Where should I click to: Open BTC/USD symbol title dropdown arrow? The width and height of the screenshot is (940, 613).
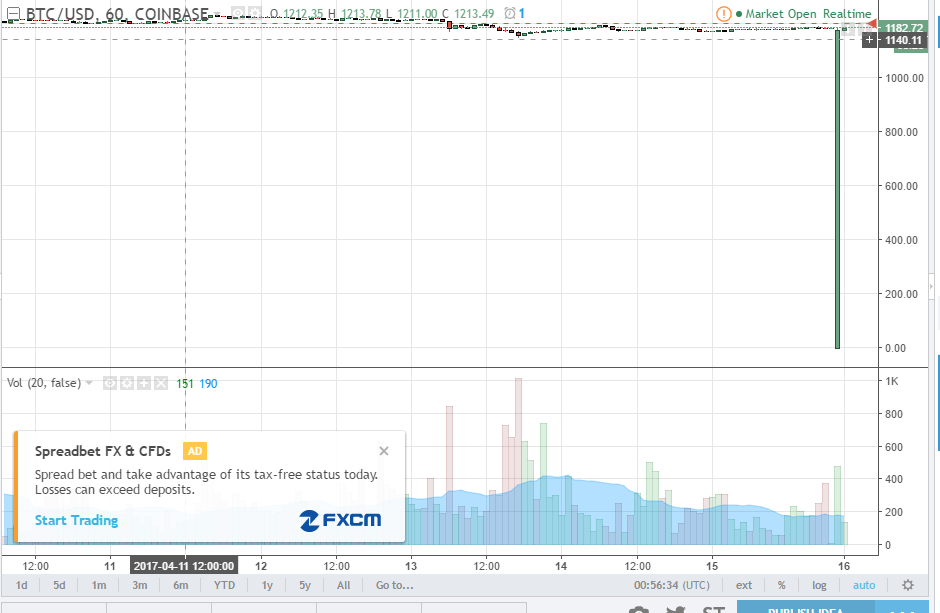pyautogui.click(x=217, y=14)
